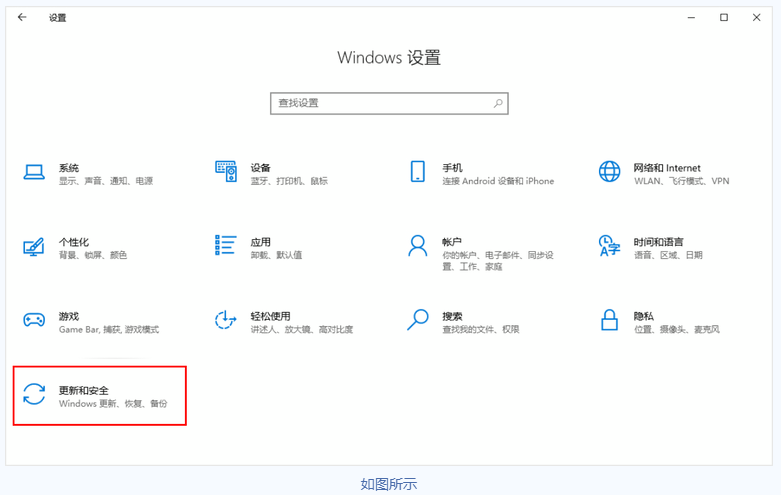Click the WLAN、飞行模式、VPN description

681,181
